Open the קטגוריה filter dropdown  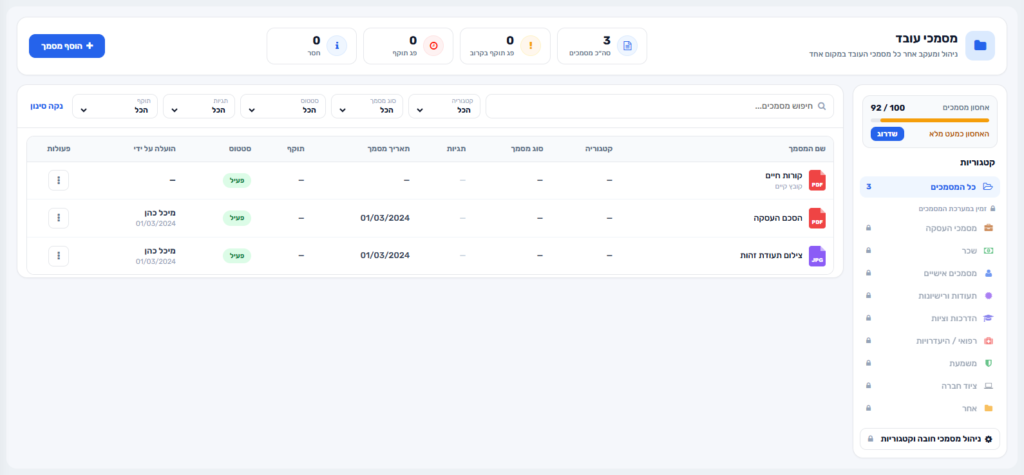(445, 106)
